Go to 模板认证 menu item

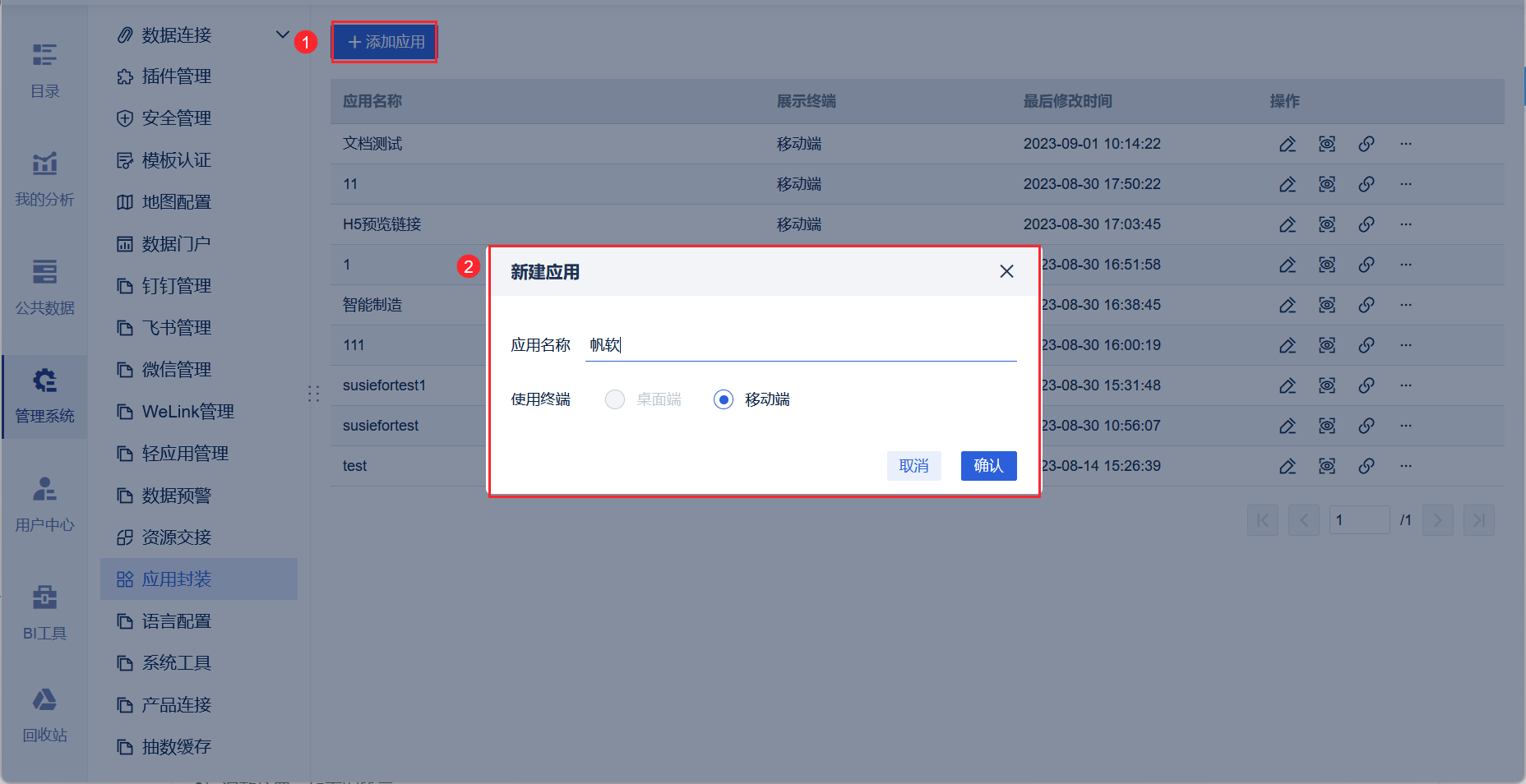pos(199,160)
